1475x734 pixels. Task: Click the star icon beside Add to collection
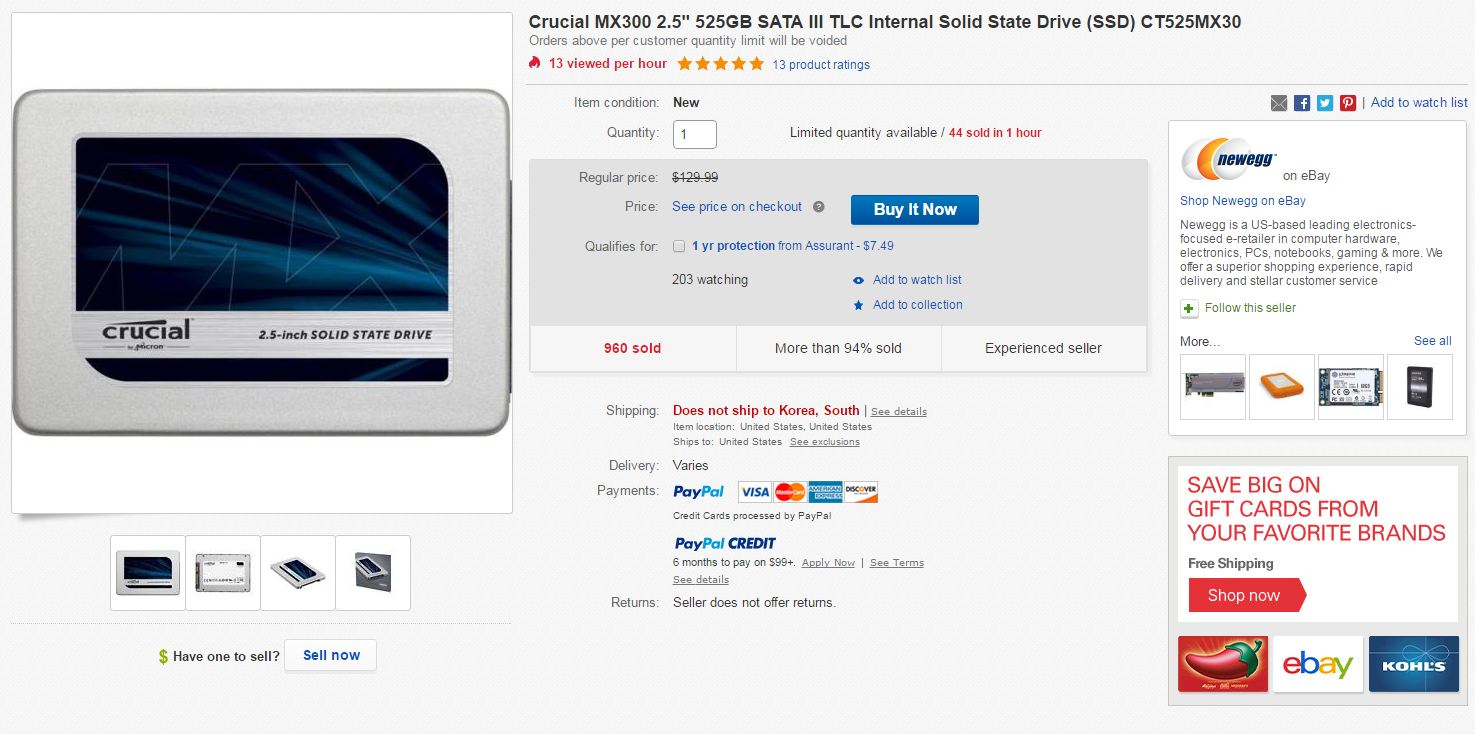tap(858, 305)
